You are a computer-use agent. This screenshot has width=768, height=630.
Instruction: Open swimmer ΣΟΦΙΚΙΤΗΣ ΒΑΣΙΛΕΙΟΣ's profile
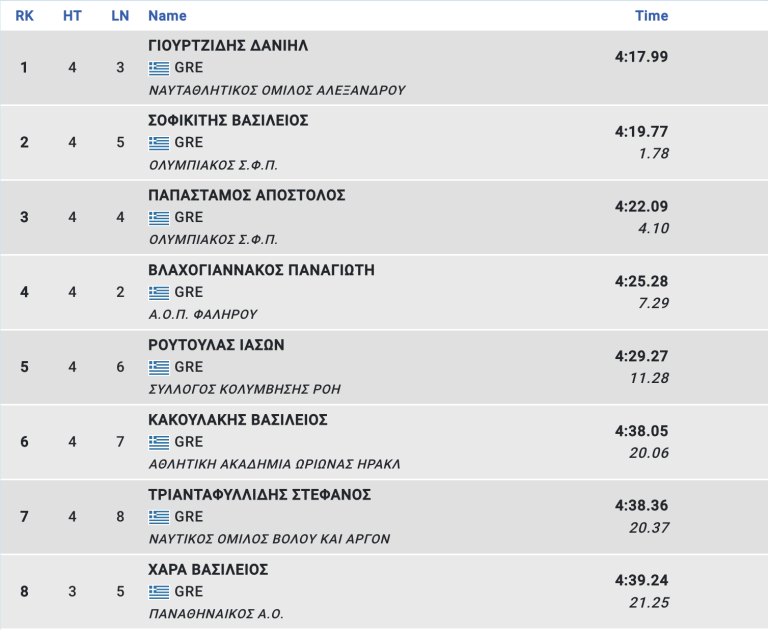(228, 120)
